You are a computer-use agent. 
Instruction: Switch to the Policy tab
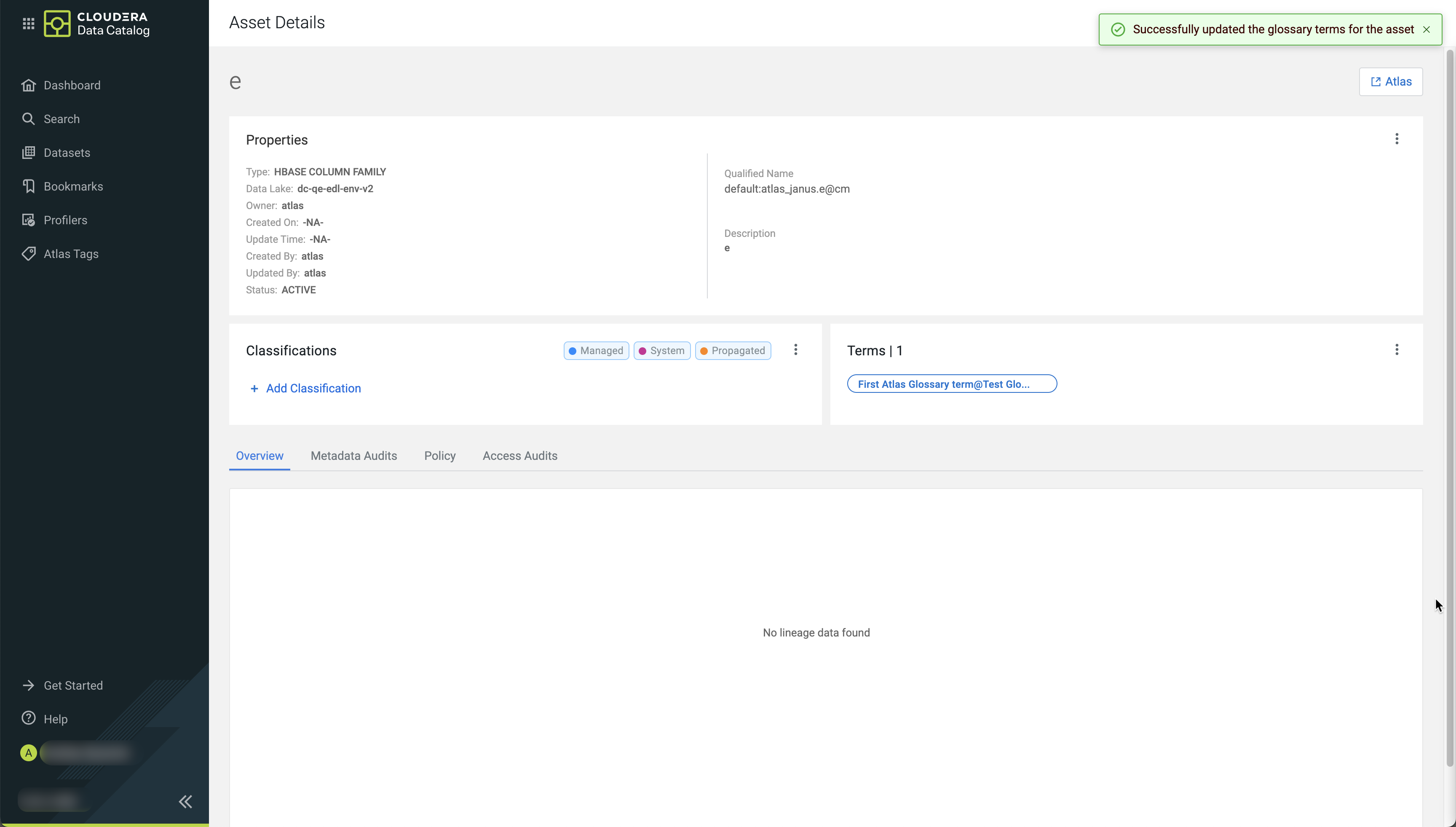click(x=440, y=456)
